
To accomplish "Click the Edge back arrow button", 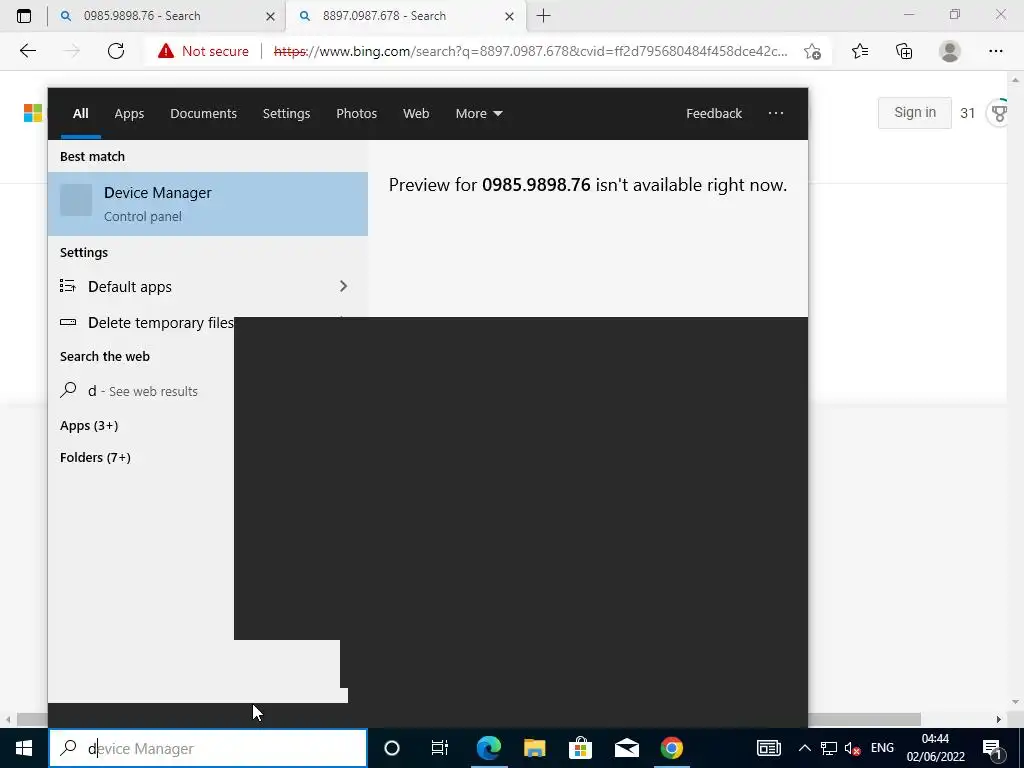I will [27, 51].
